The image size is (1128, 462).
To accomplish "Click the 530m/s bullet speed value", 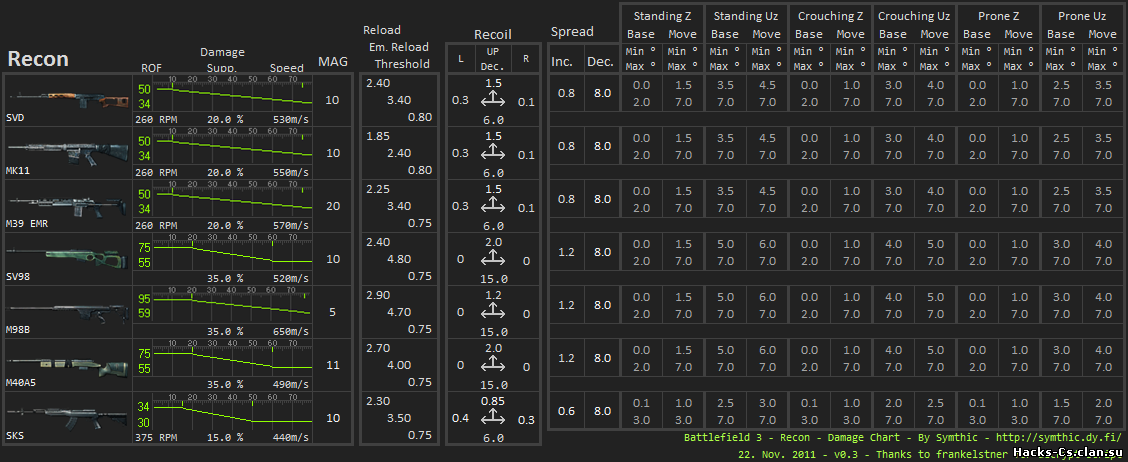I will 291,119.
